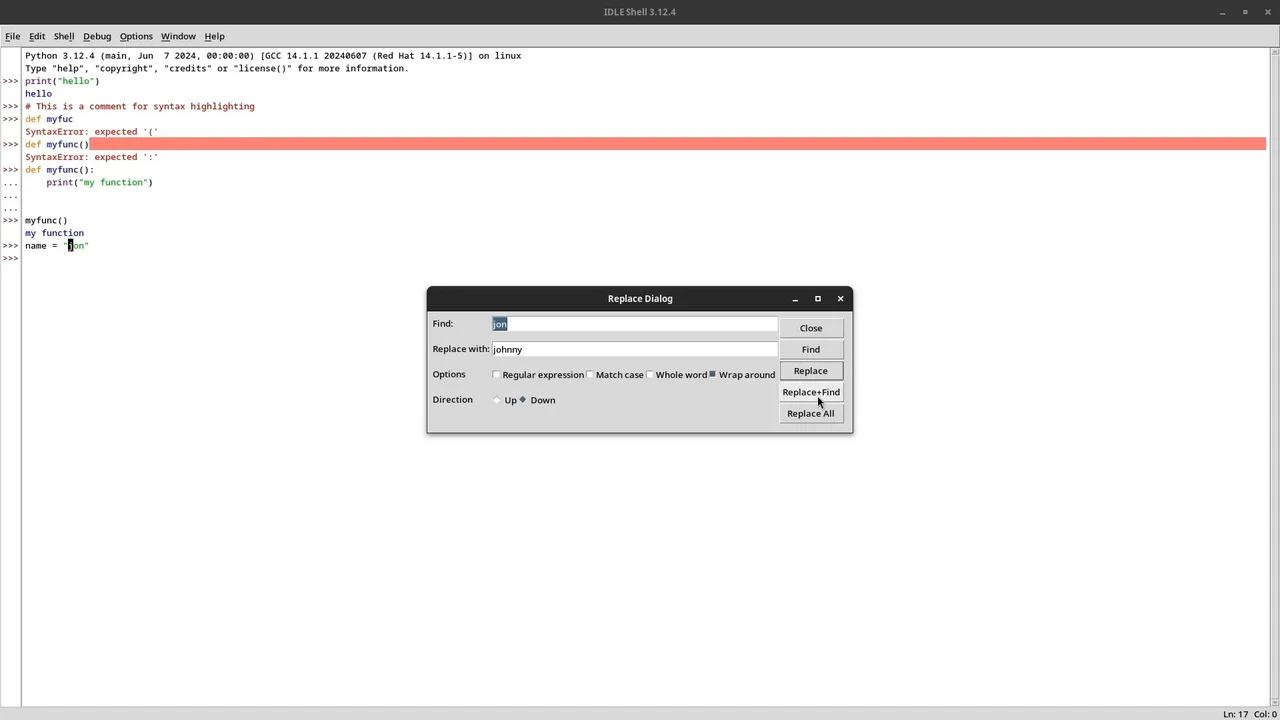
Task: Click the highlighted "def myfunc()" error line
Action: coord(57,144)
